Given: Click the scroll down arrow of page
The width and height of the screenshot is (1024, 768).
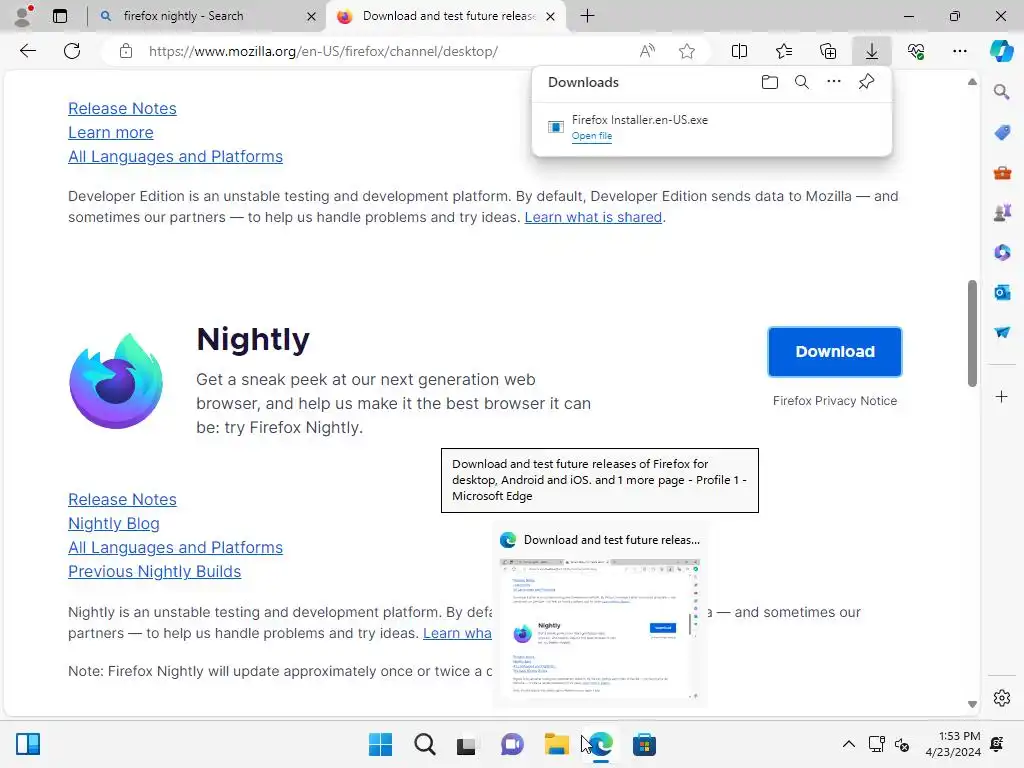Looking at the screenshot, I should [972, 704].
